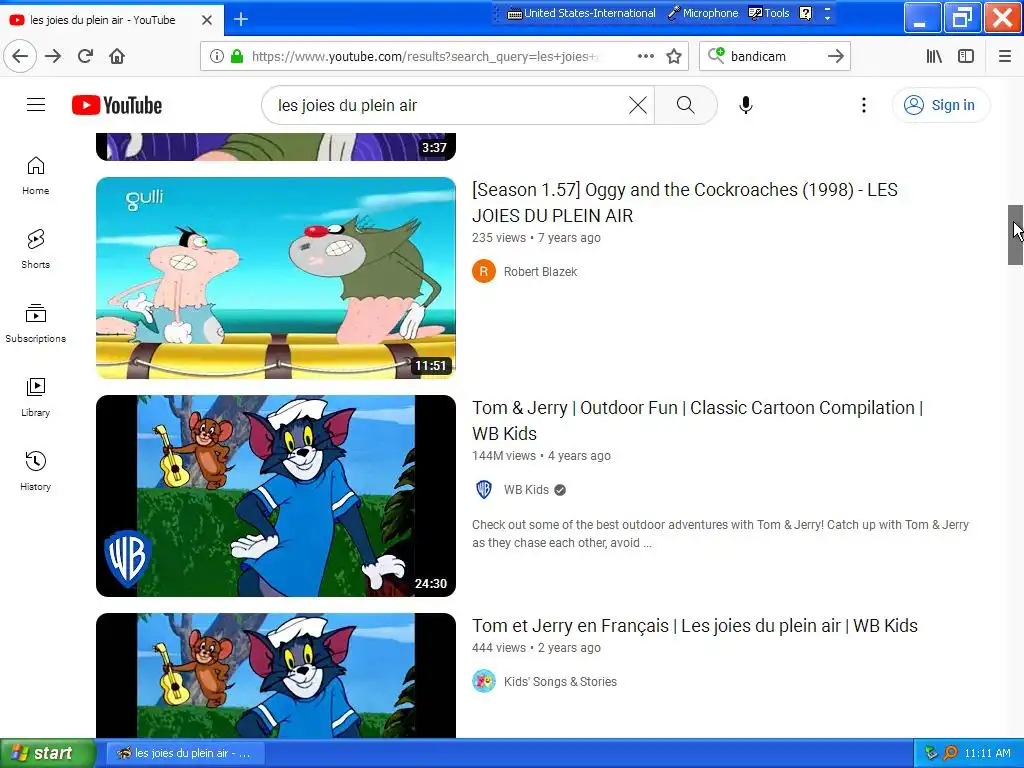Click the WB Kids channel avatar
1024x768 pixels.
coord(484,490)
